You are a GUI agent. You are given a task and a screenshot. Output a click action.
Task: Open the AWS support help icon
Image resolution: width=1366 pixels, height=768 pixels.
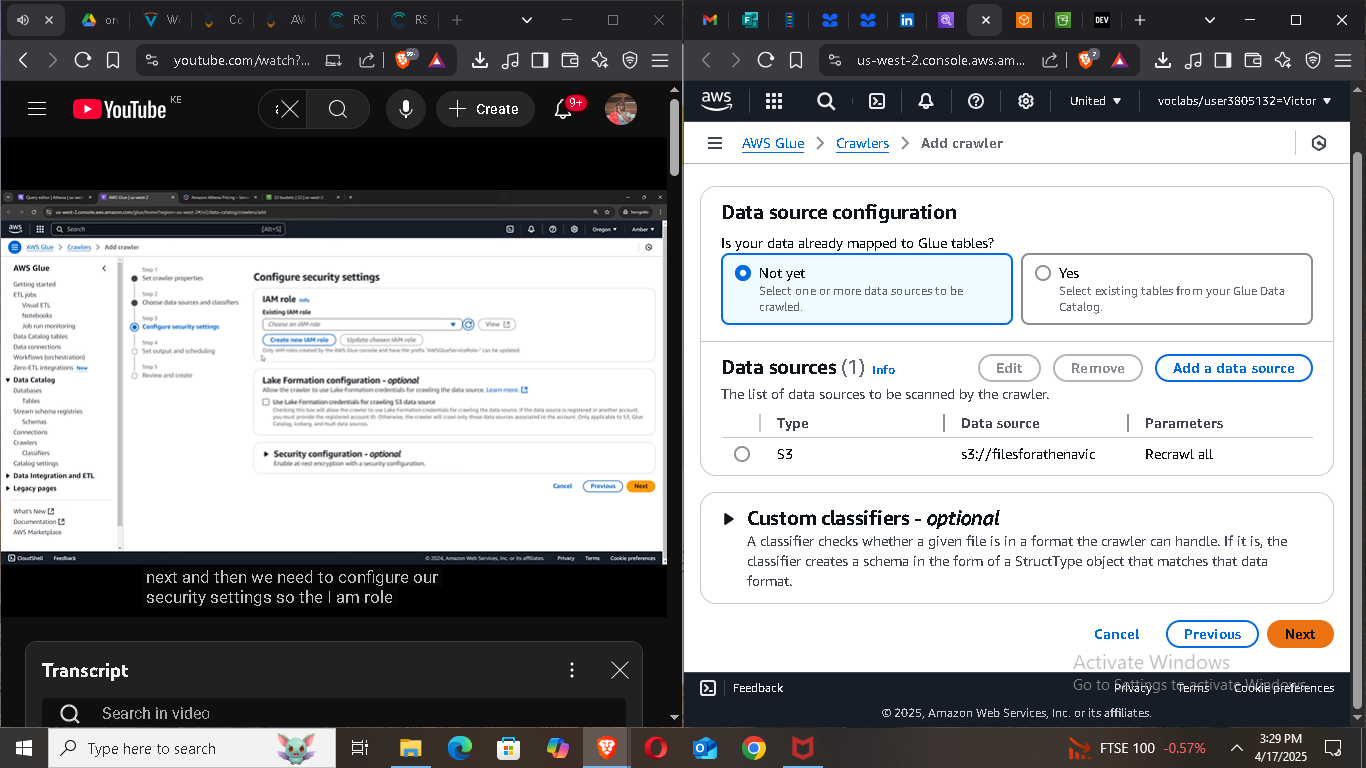[976, 101]
